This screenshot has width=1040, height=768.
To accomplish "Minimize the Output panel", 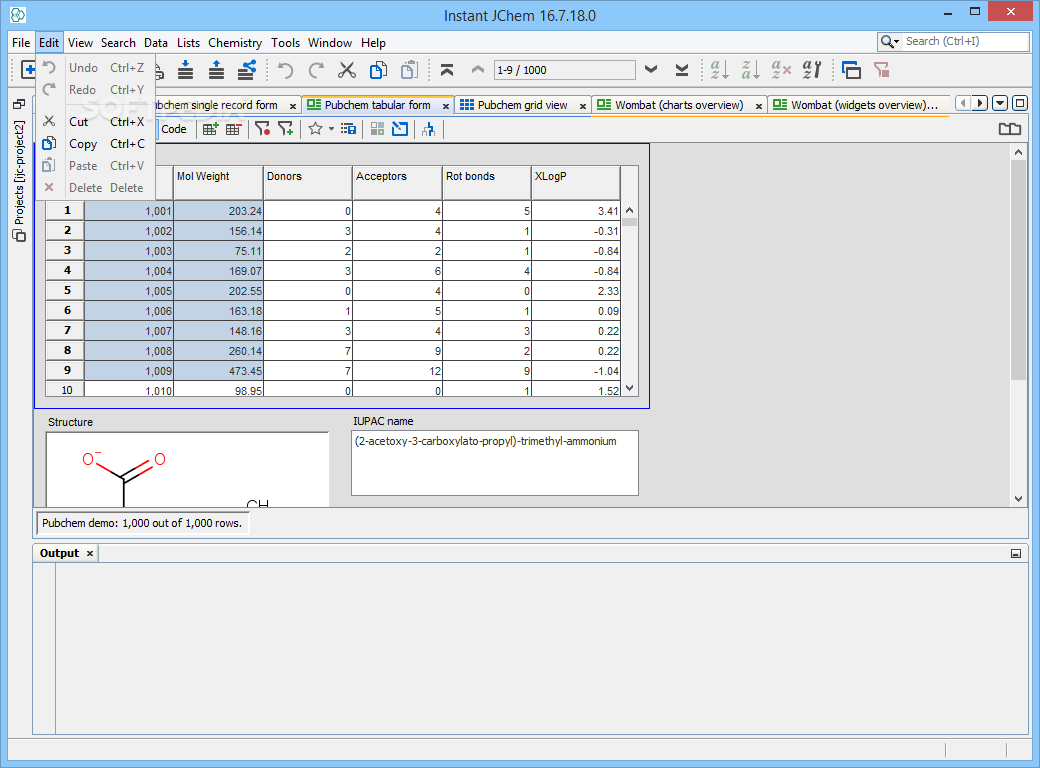I will click(1015, 553).
